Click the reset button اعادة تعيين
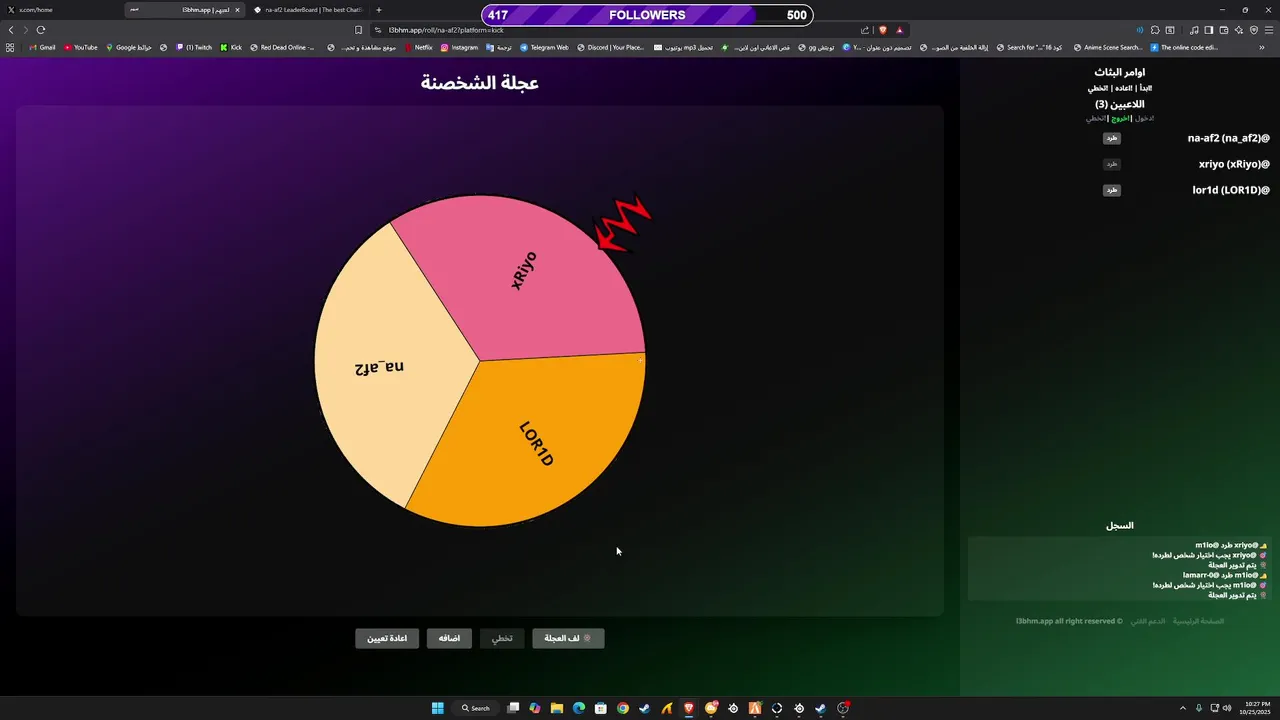 pos(387,638)
